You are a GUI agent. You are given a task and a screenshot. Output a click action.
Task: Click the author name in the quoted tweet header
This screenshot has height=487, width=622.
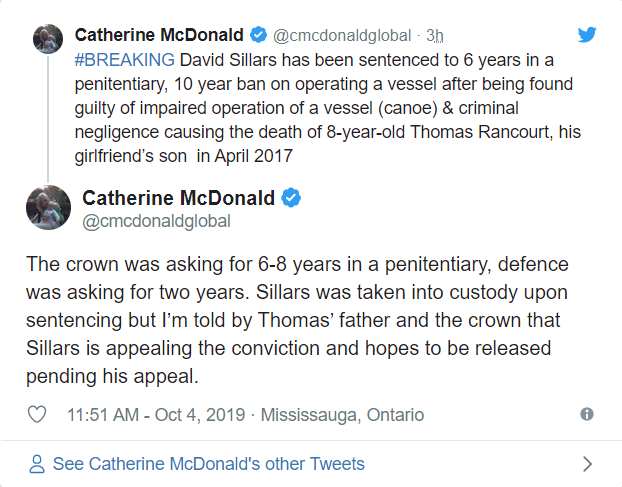(159, 36)
